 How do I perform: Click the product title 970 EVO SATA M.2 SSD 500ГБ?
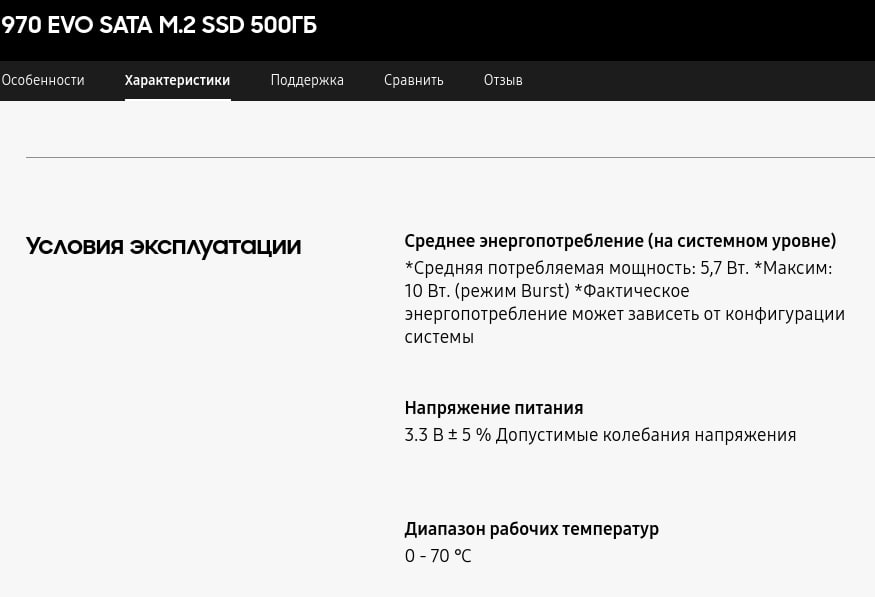158,25
